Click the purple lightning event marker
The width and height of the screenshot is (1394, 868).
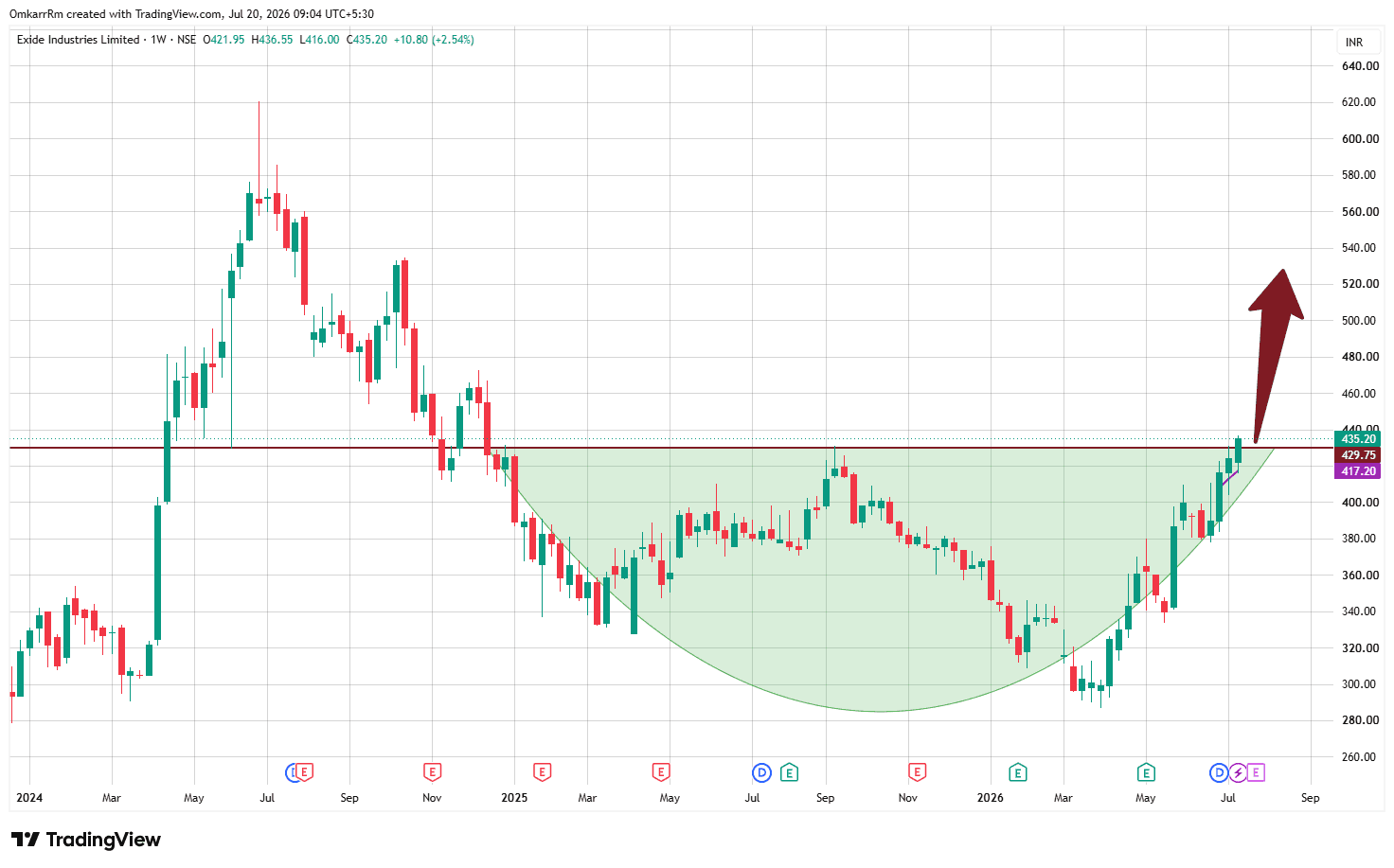(x=1237, y=772)
